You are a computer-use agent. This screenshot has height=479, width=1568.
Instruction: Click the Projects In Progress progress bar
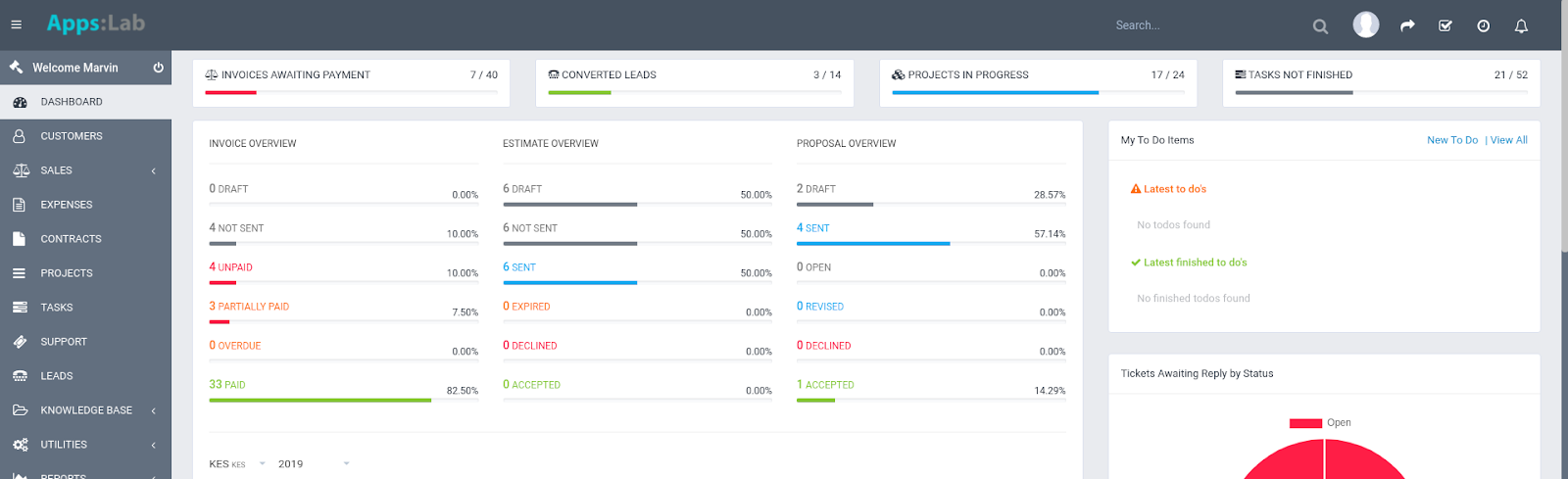click(1038, 93)
